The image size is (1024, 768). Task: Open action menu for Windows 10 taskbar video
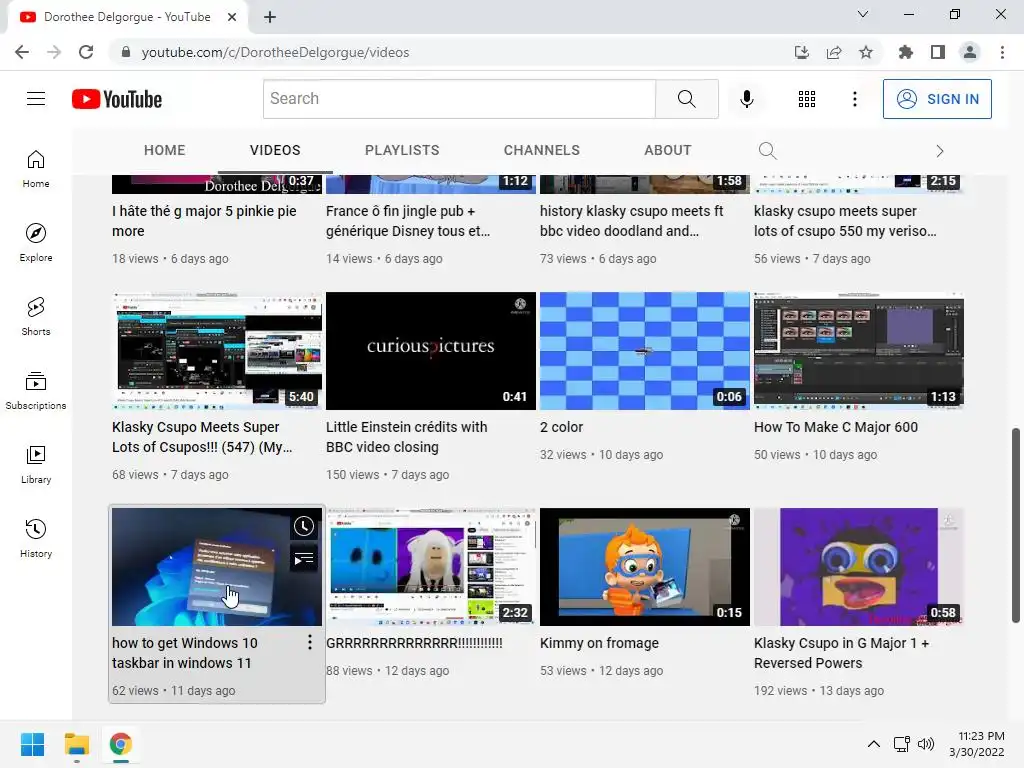pyautogui.click(x=310, y=643)
